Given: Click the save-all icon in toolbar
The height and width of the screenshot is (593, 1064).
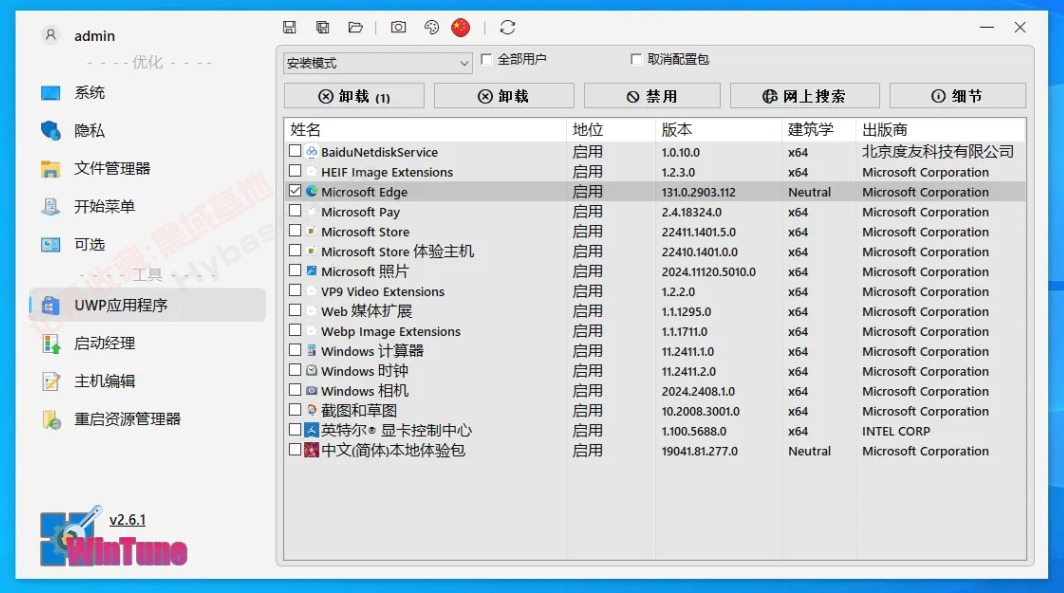Looking at the screenshot, I should pyautogui.click(x=322, y=27).
